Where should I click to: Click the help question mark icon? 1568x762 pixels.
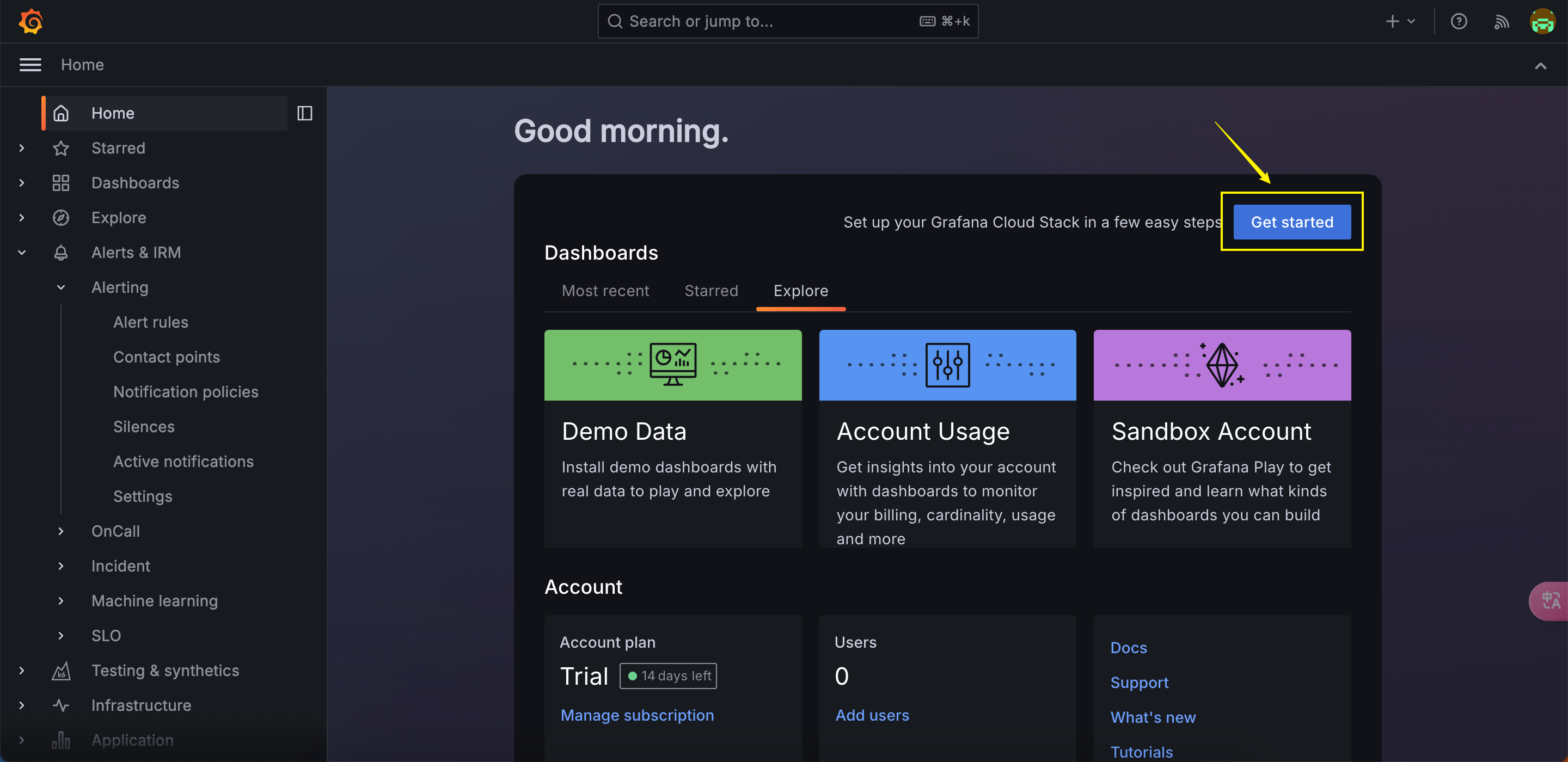pyautogui.click(x=1459, y=21)
